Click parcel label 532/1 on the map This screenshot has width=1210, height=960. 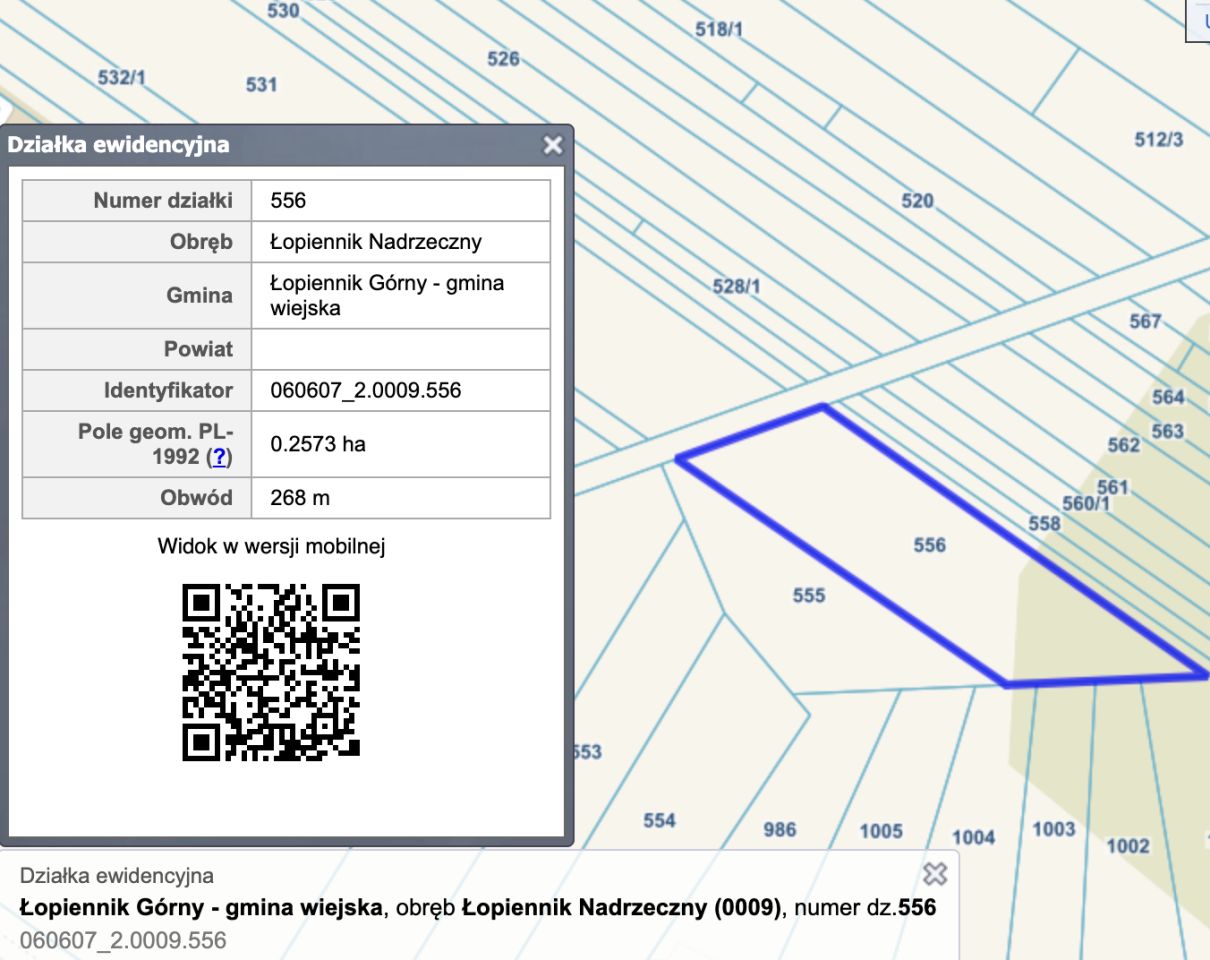click(x=122, y=77)
